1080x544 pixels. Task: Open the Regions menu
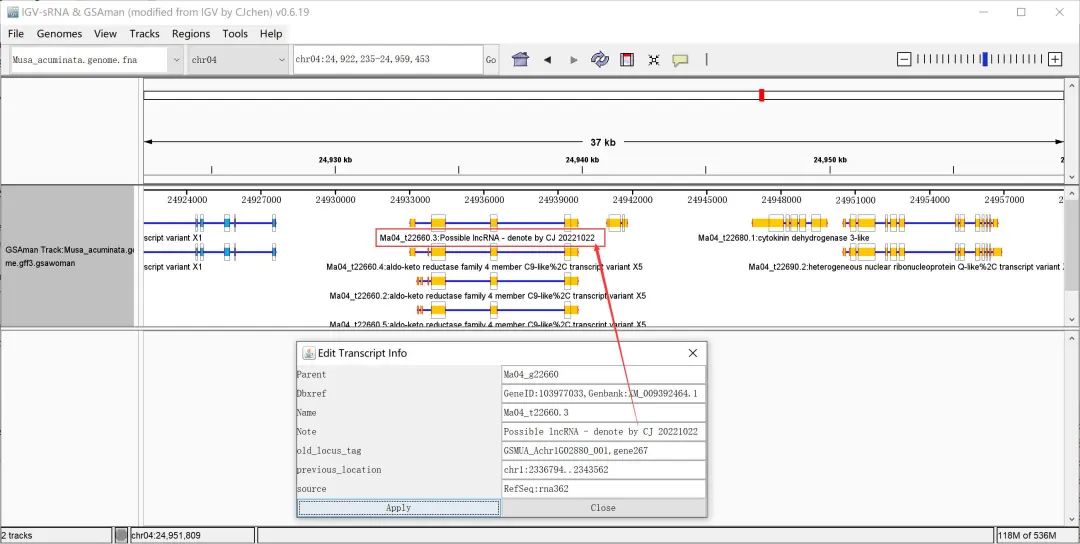pyautogui.click(x=191, y=33)
